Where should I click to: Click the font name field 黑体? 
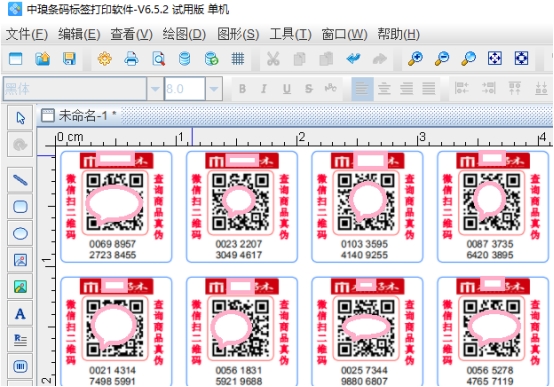(x=75, y=89)
